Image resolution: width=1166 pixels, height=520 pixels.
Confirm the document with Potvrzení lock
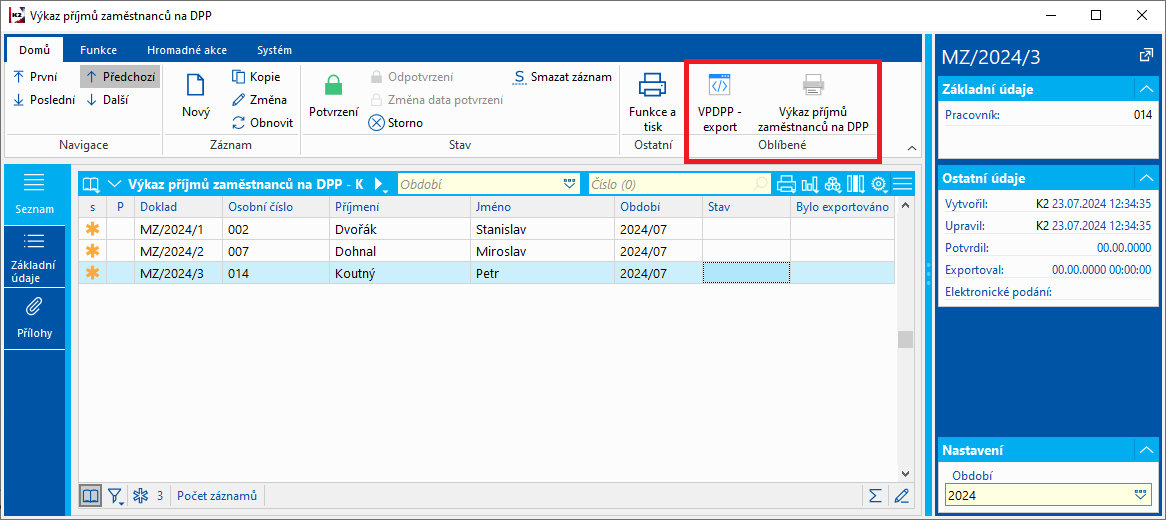[x=334, y=97]
